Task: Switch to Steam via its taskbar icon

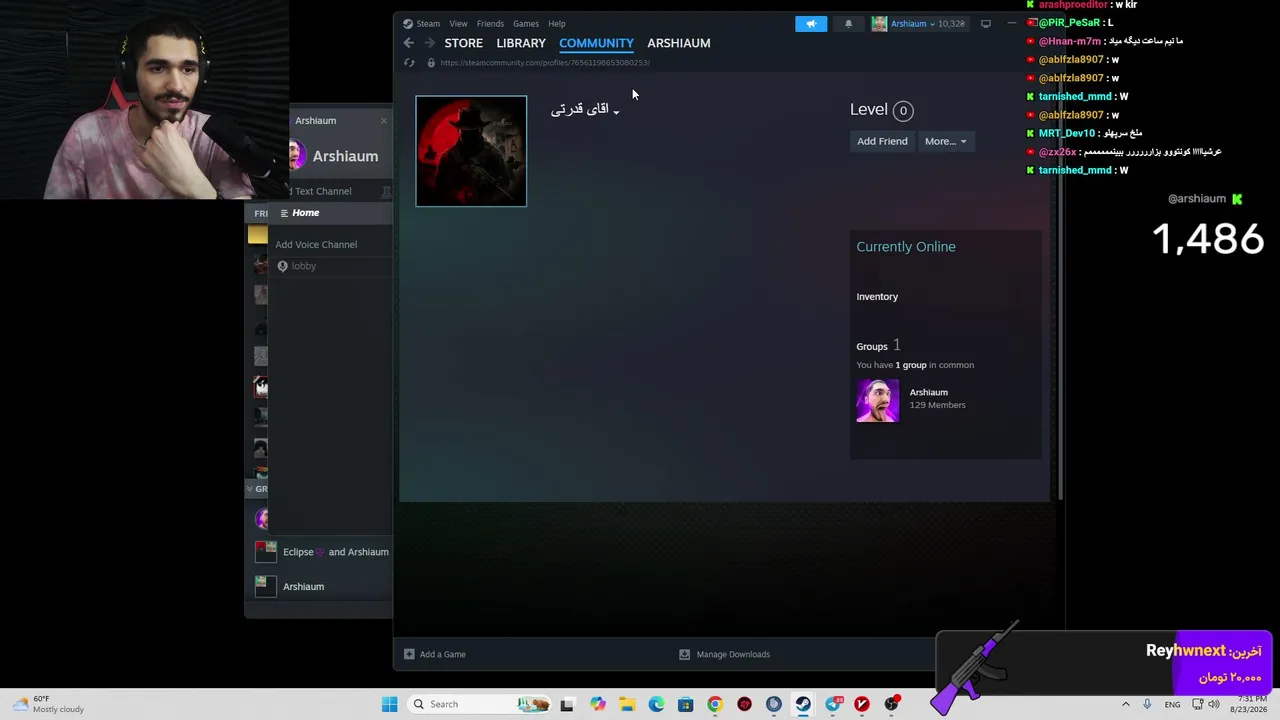Action: pyautogui.click(x=803, y=704)
